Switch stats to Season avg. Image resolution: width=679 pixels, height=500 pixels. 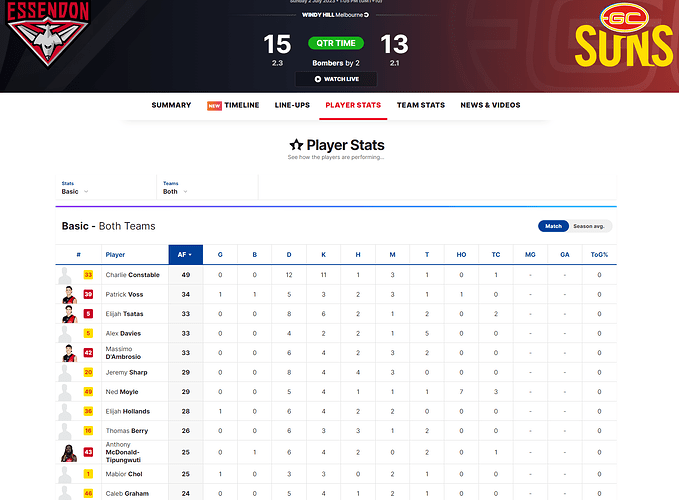click(588, 226)
